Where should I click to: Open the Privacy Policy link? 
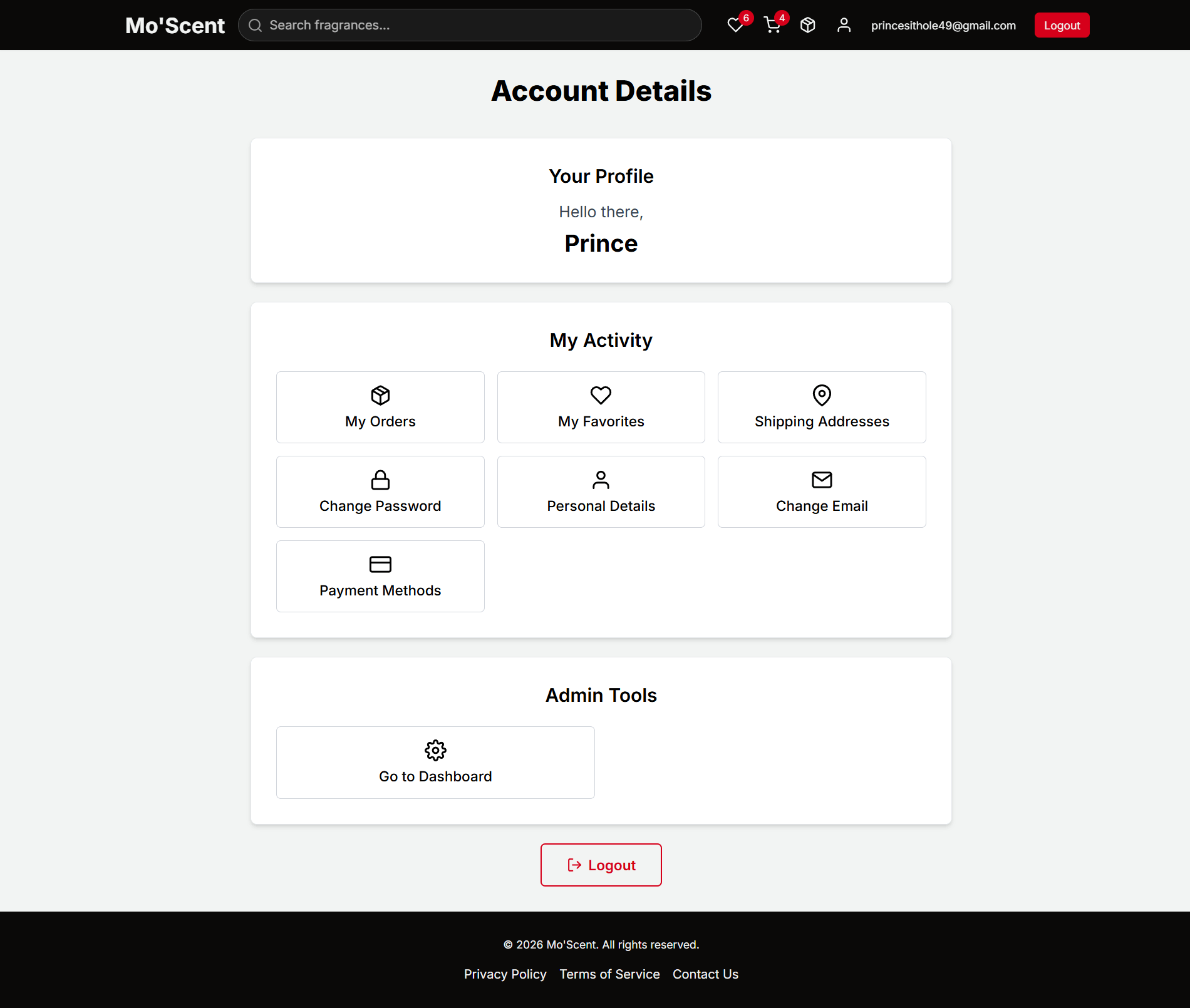(x=505, y=974)
